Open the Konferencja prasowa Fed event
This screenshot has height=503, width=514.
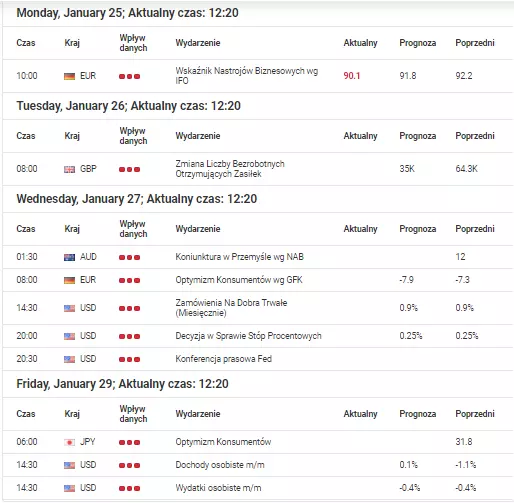click(224, 359)
